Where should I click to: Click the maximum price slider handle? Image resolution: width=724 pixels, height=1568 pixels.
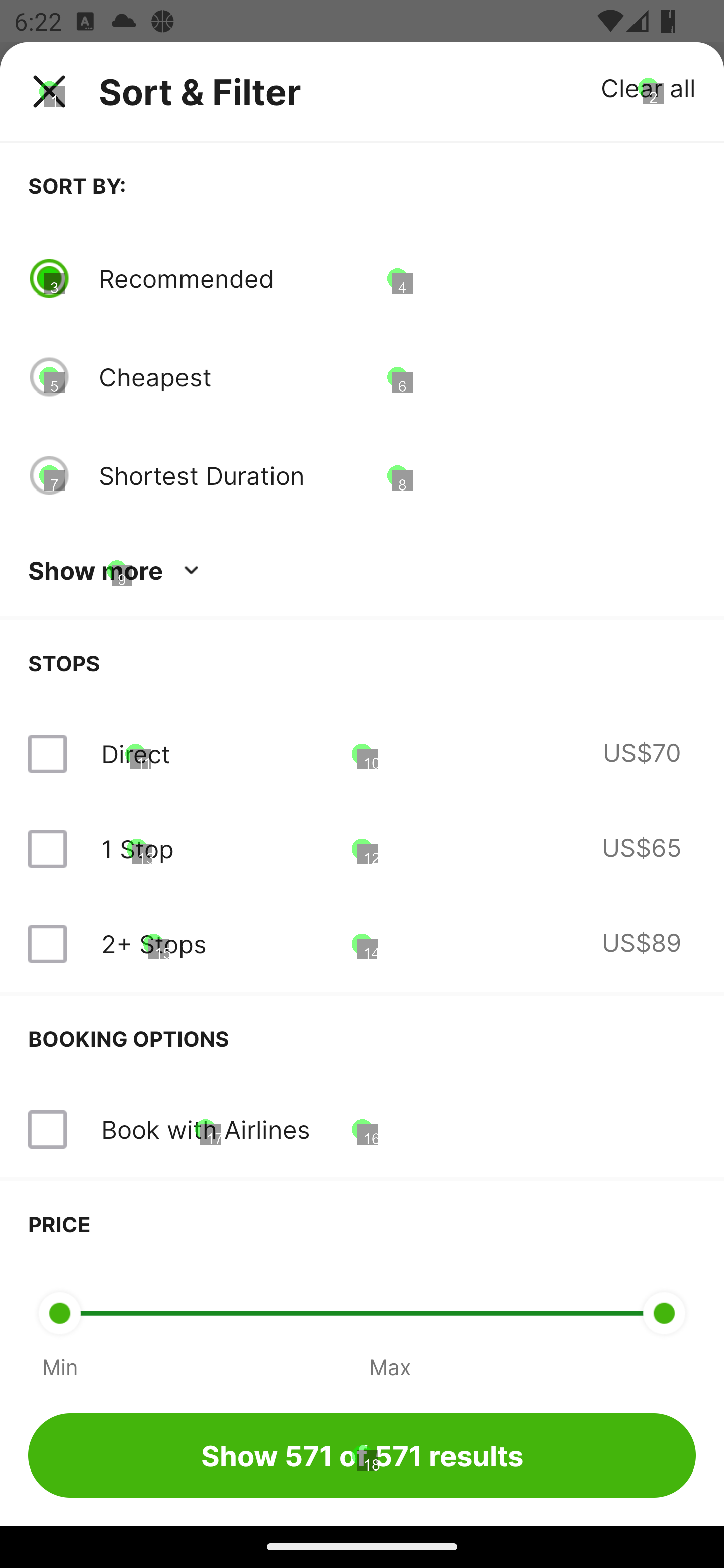click(x=664, y=1313)
